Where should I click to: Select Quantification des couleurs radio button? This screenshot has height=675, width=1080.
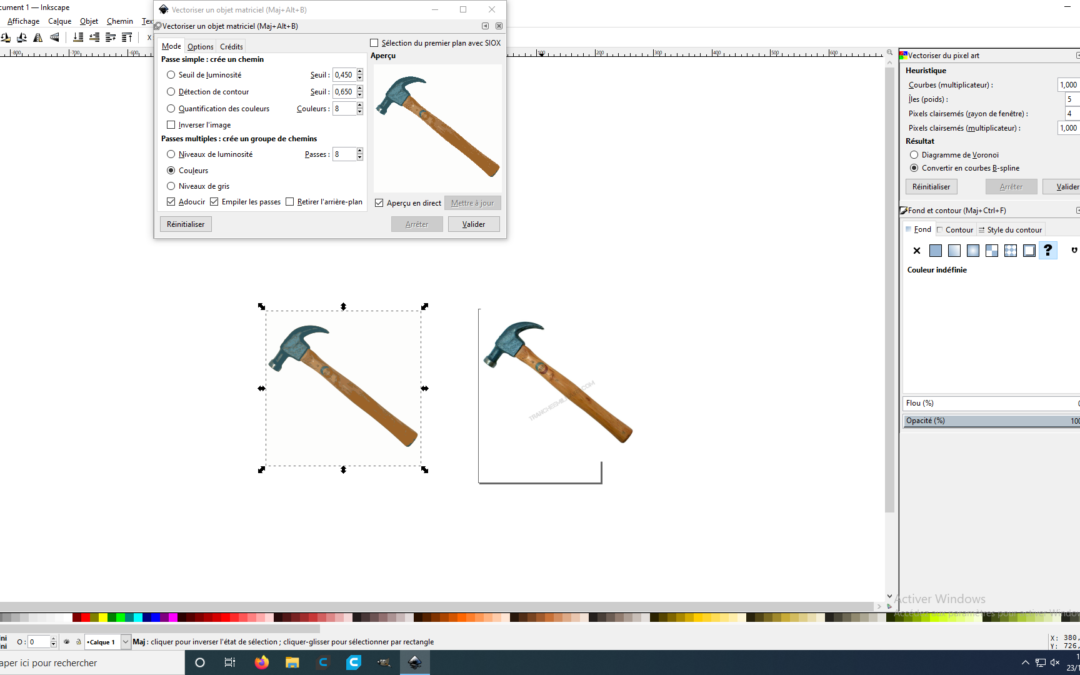click(171, 108)
